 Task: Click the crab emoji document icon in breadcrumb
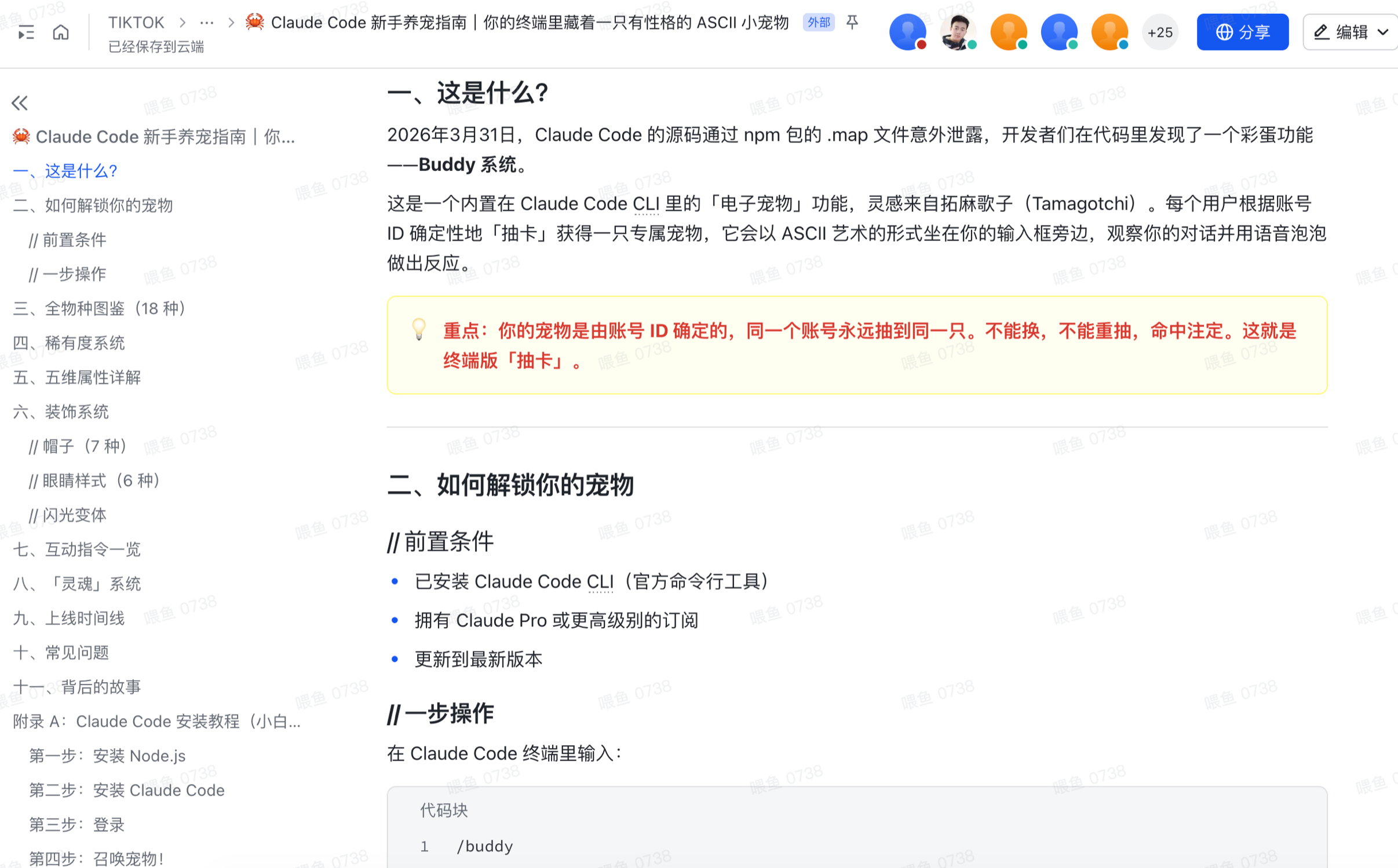coord(254,23)
